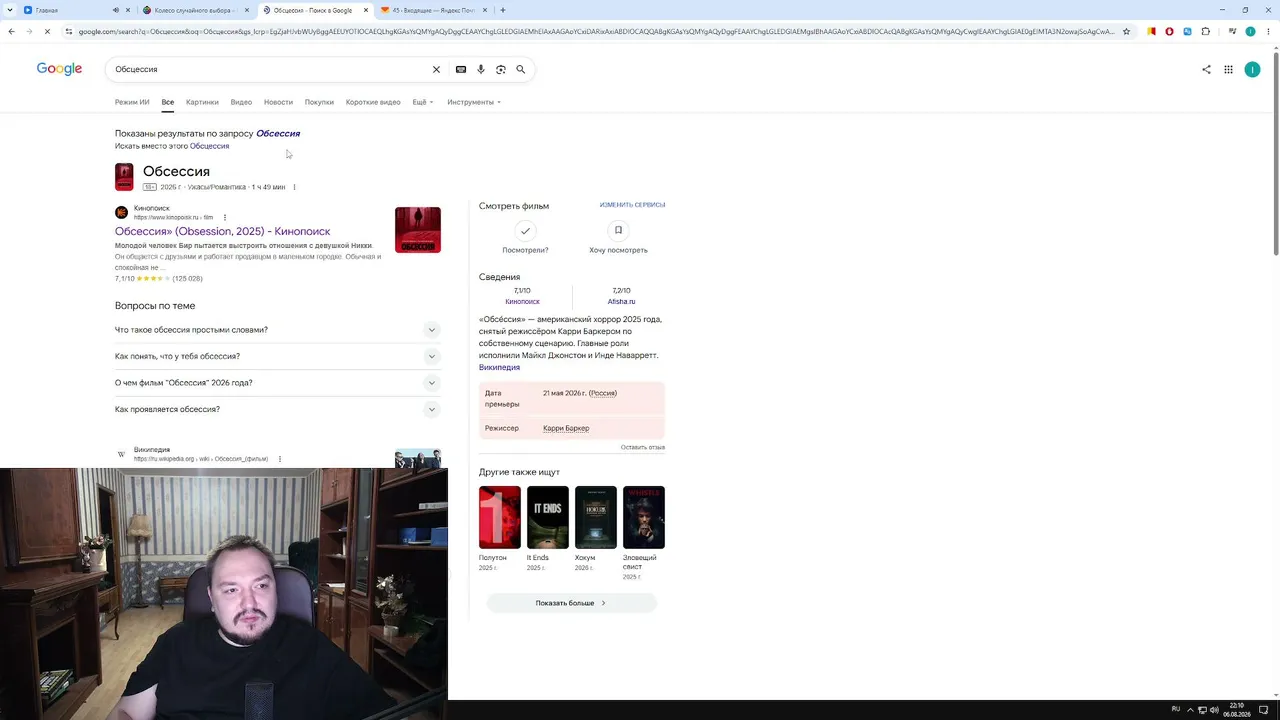The width and height of the screenshot is (1280, 720).
Task: Go back to the previous page
Action: pyautogui.click(x=11, y=31)
